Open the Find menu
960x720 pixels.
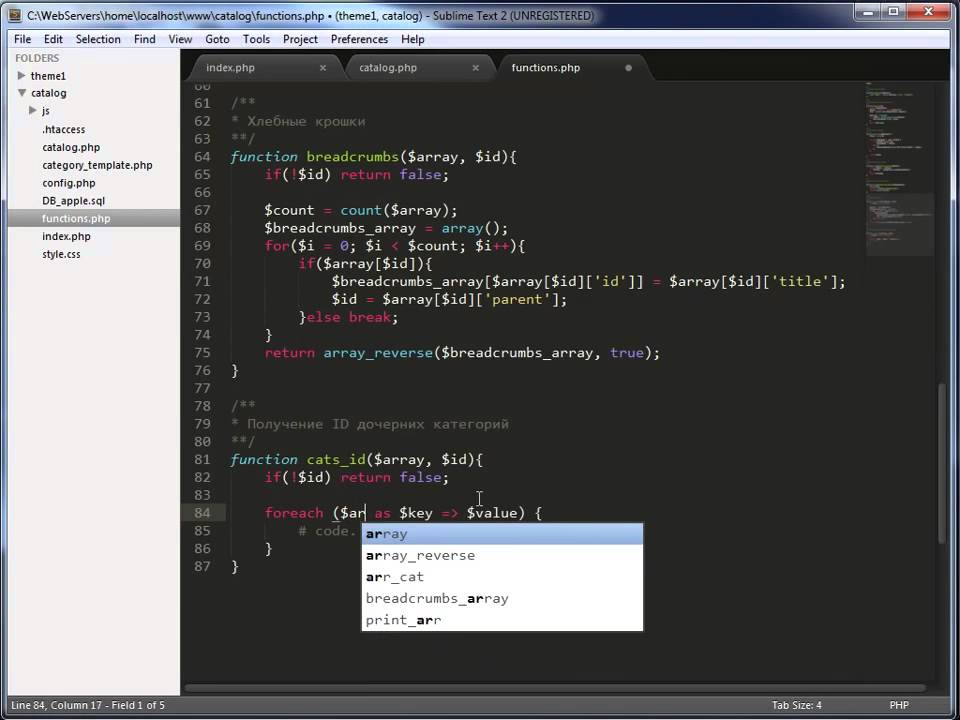[144, 39]
